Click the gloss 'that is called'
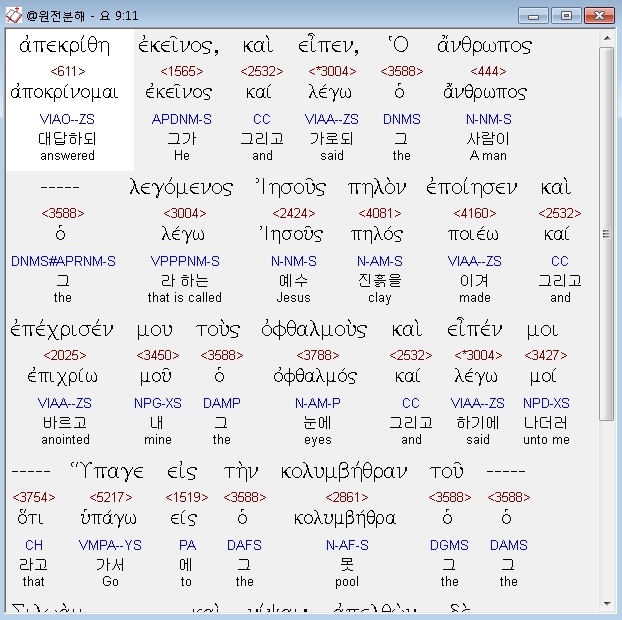This screenshot has height=620, width=622. (185, 298)
